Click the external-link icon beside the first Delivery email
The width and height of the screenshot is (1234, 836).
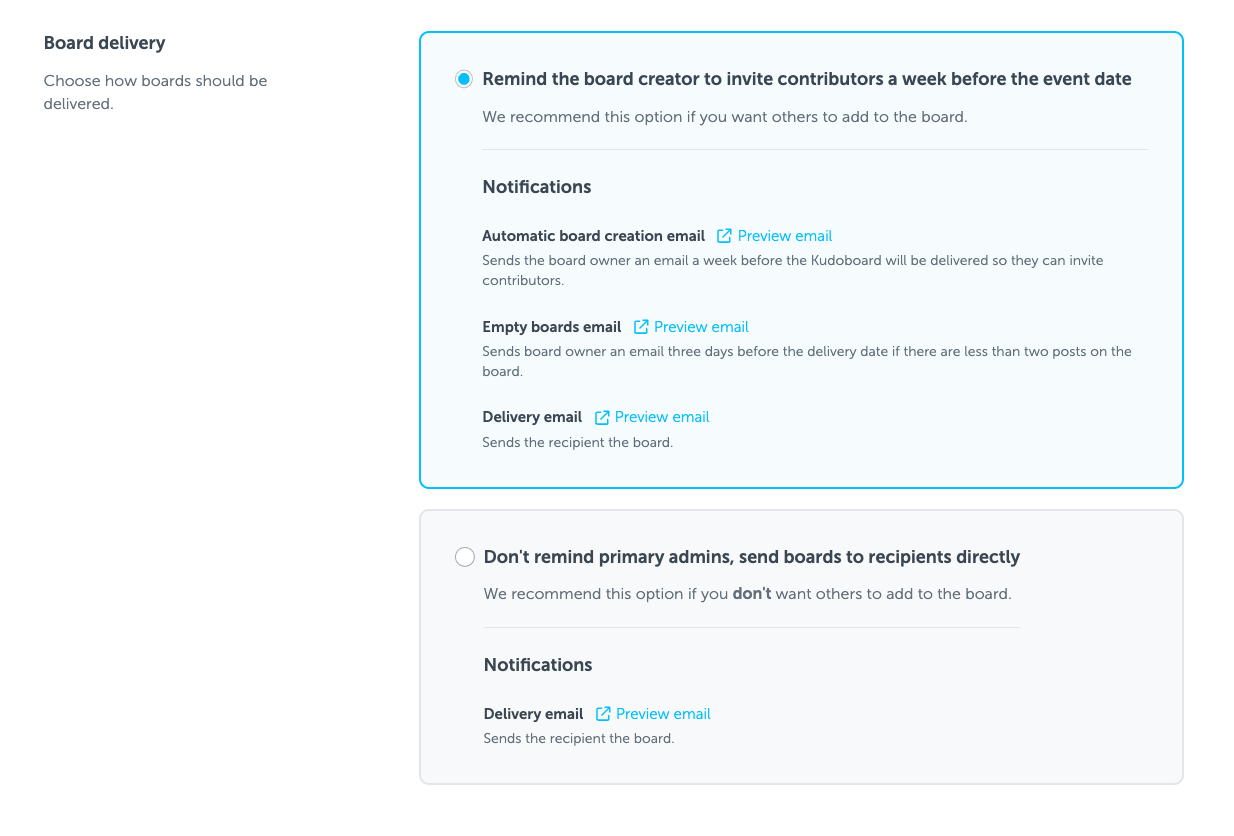pyautogui.click(x=602, y=416)
